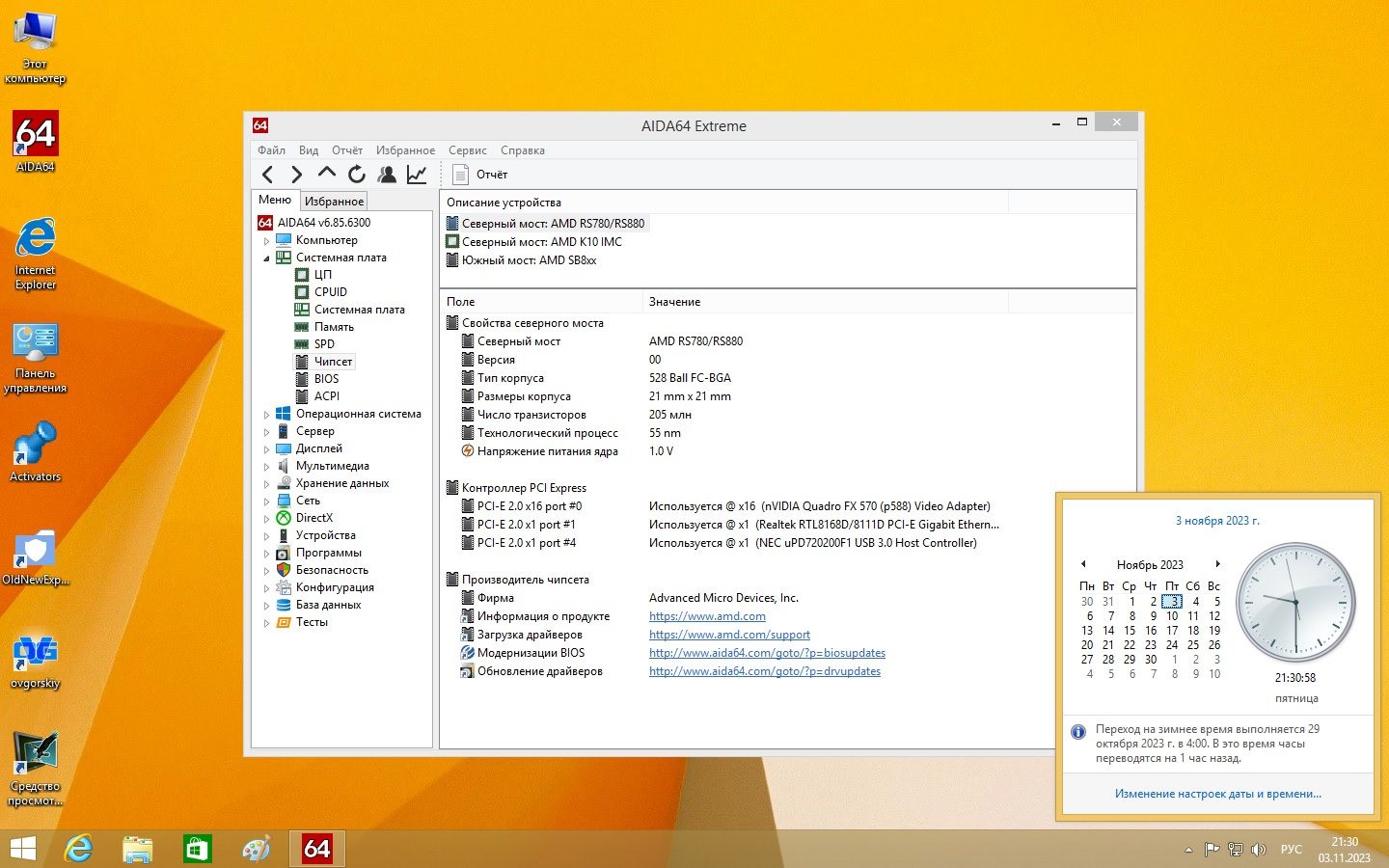The height and width of the screenshot is (868, 1389).
Task: Click Изменение настроек даты и времени link
Action: [x=1217, y=794]
